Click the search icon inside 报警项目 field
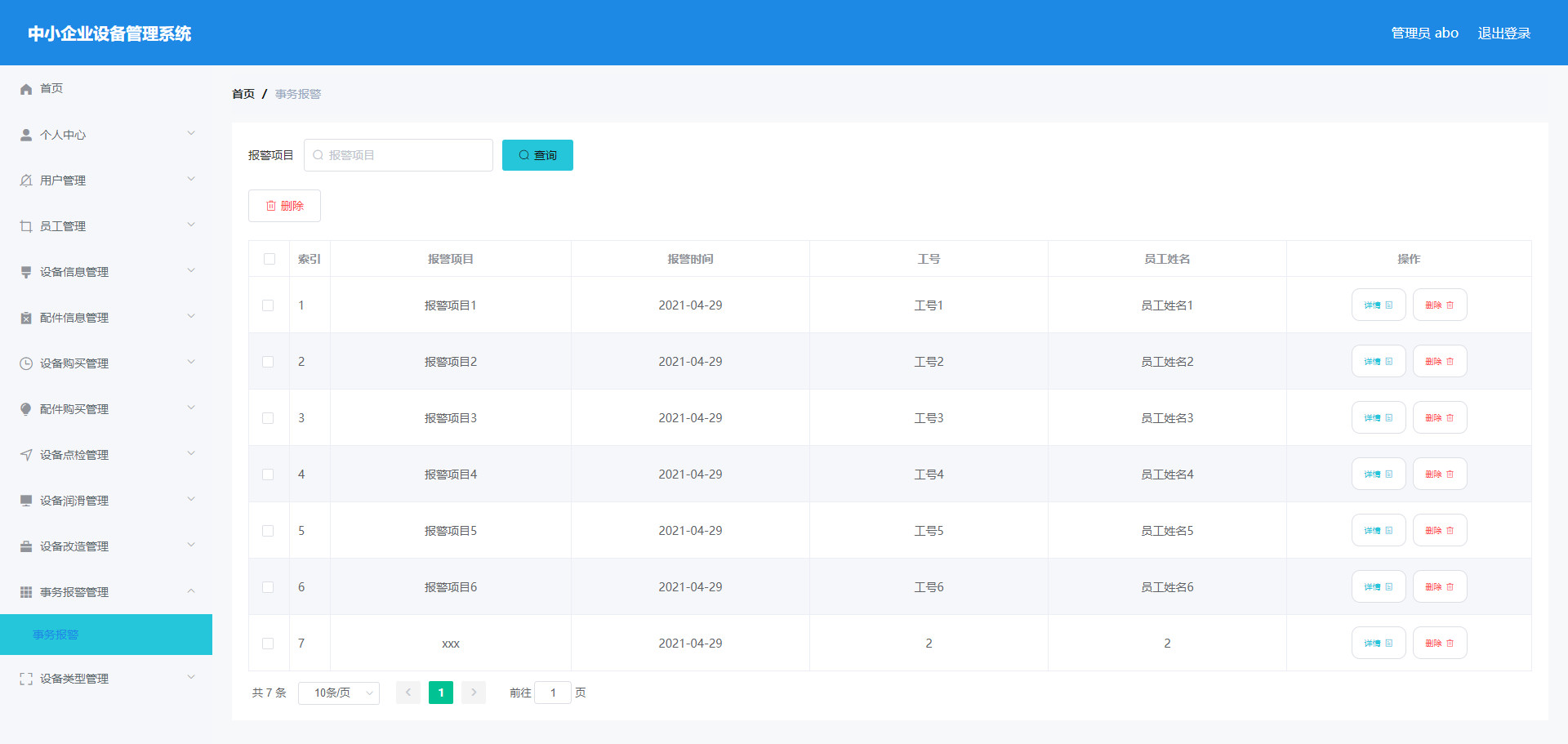This screenshot has height=744, width=1568. tap(318, 155)
